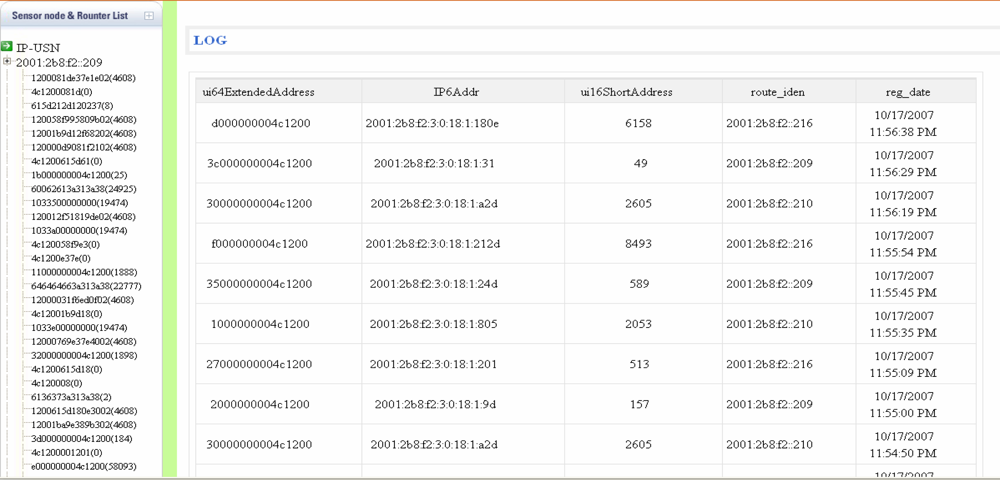Click the LOG section heading

point(210,41)
